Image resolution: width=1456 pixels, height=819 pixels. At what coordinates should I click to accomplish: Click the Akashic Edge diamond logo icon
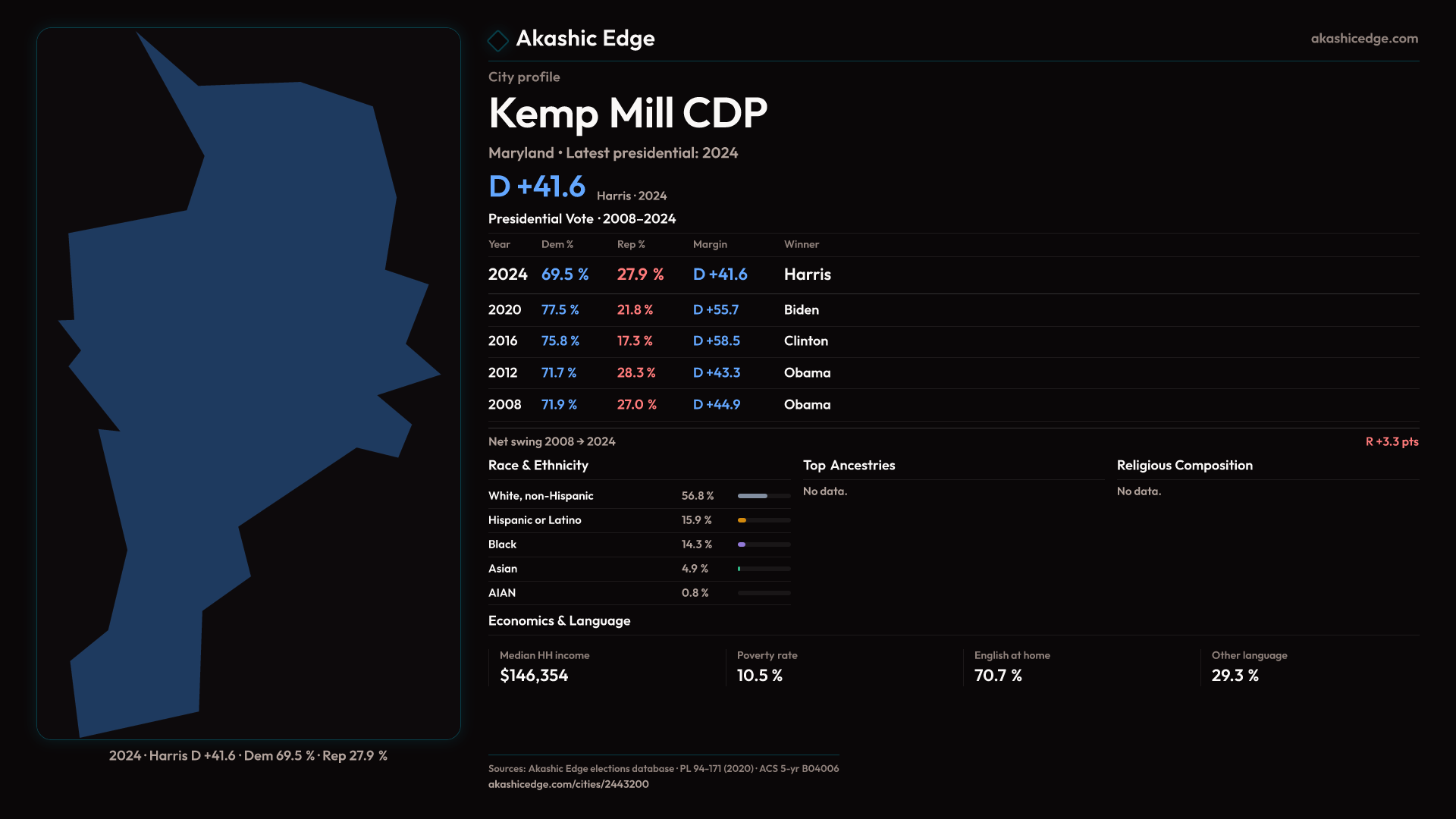pyautogui.click(x=497, y=40)
